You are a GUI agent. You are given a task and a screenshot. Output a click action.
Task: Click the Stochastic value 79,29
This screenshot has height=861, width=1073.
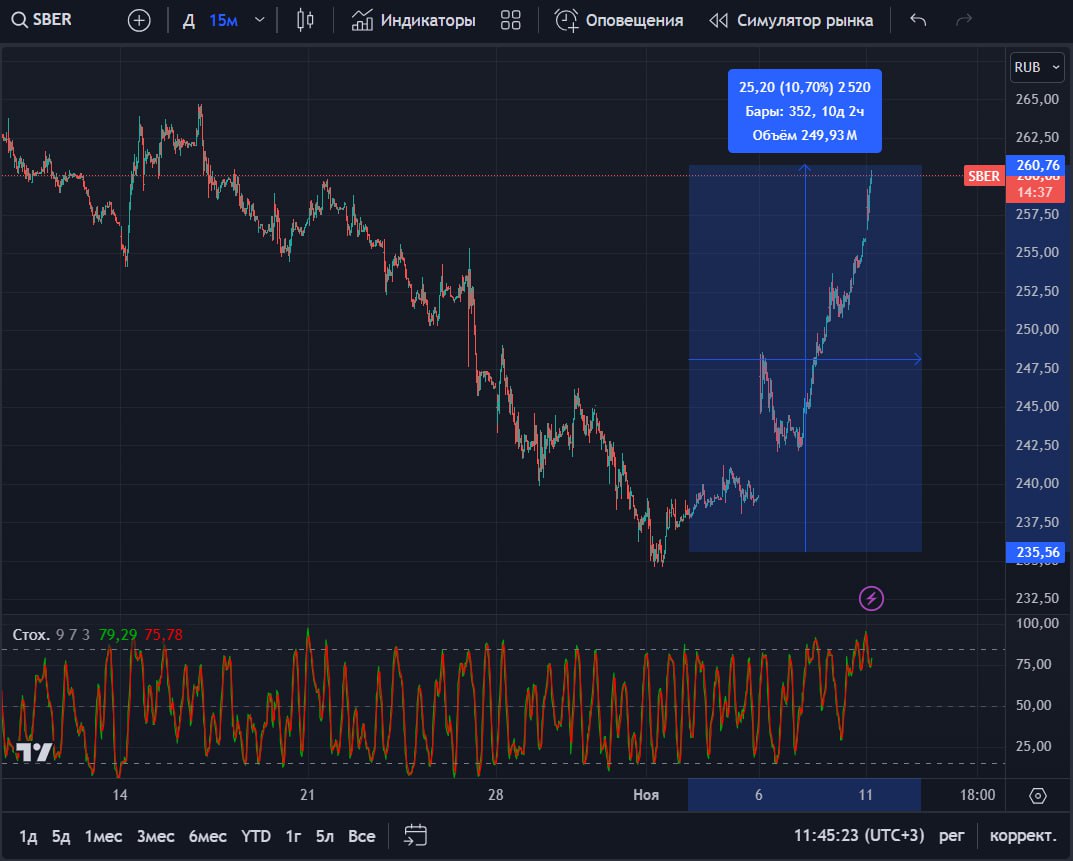click(118, 634)
